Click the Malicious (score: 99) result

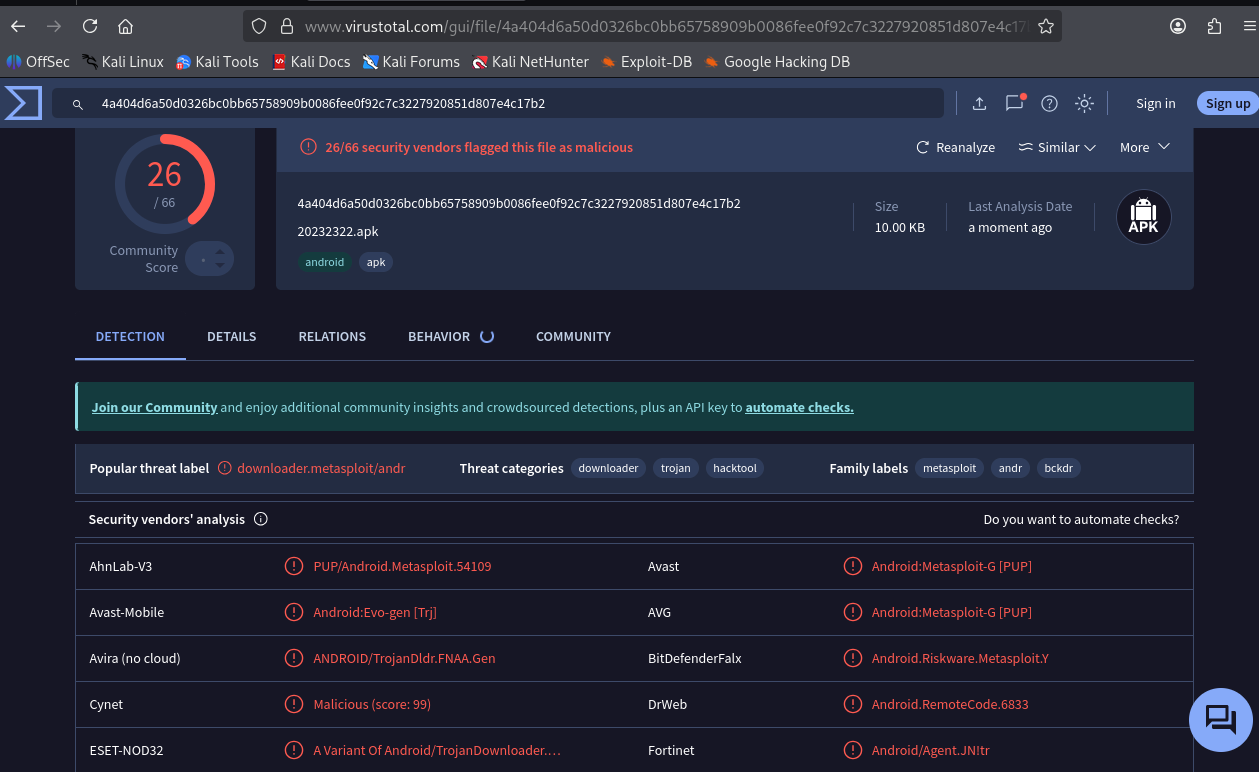[x=372, y=704]
